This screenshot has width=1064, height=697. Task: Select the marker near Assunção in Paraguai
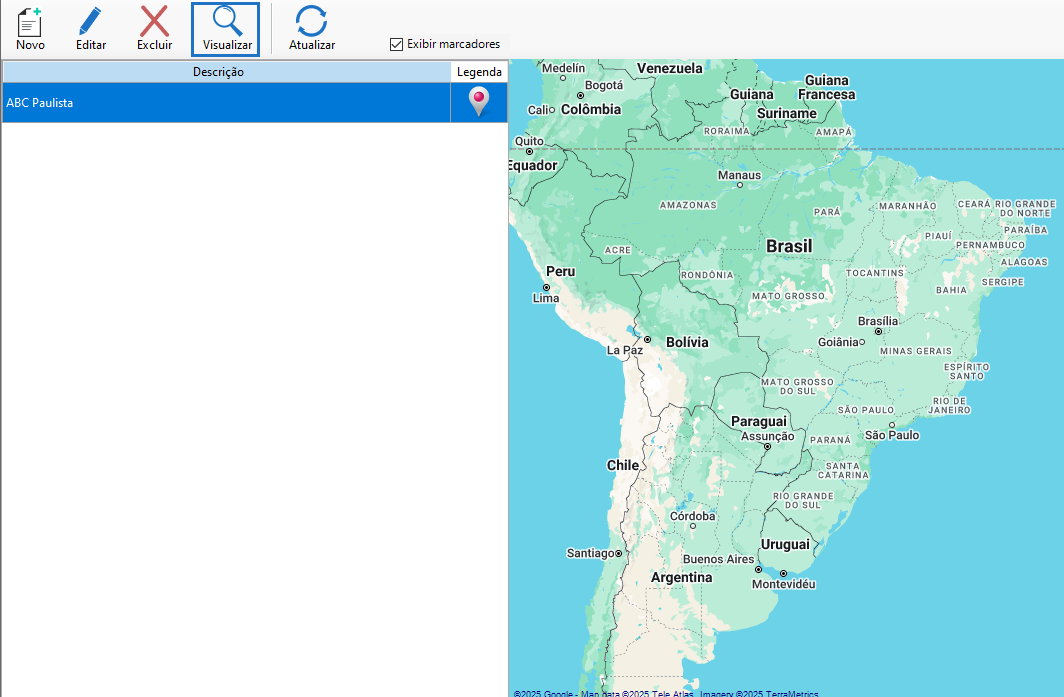coord(768,444)
